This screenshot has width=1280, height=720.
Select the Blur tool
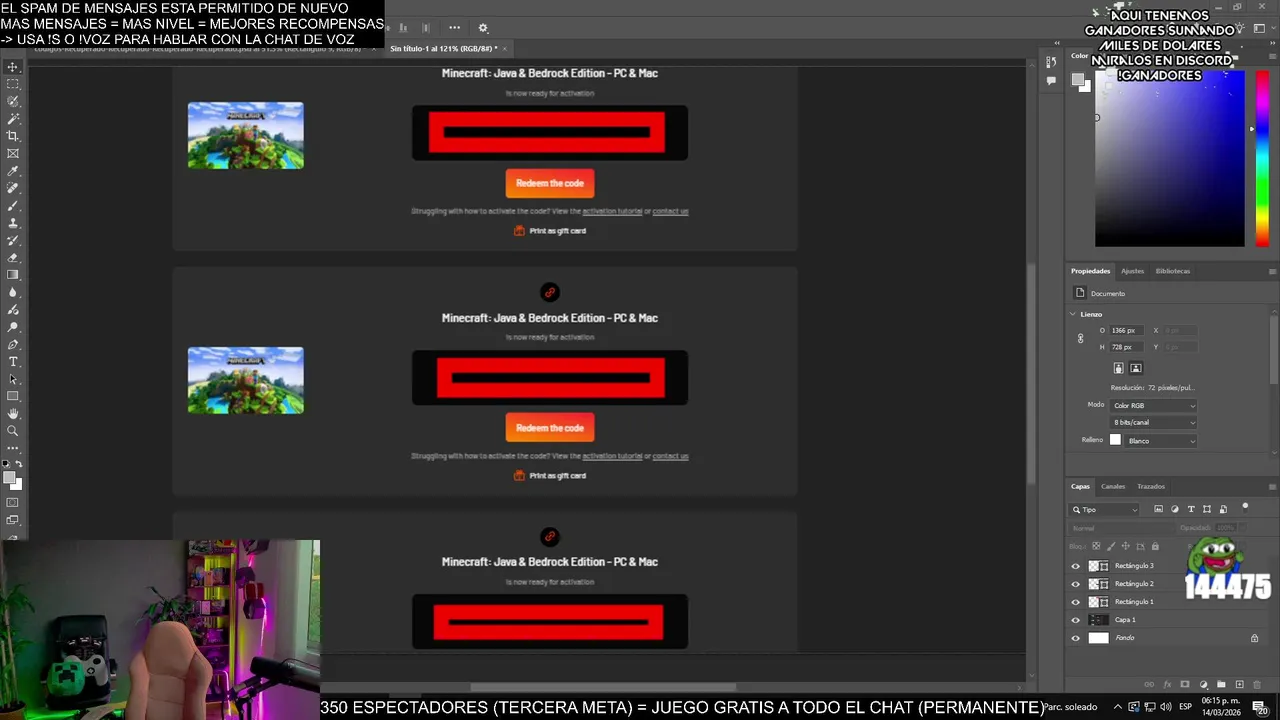point(13,292)
